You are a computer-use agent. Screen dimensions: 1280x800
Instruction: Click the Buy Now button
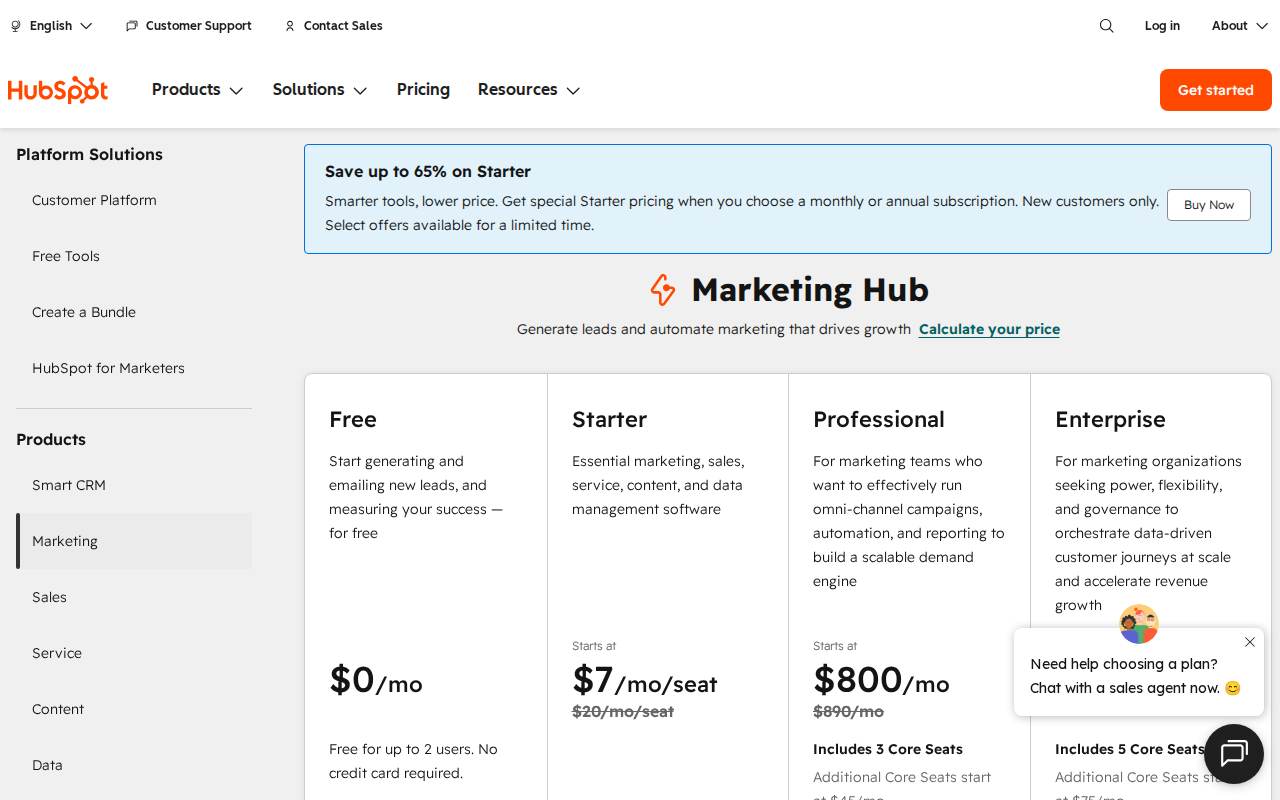1209,205
